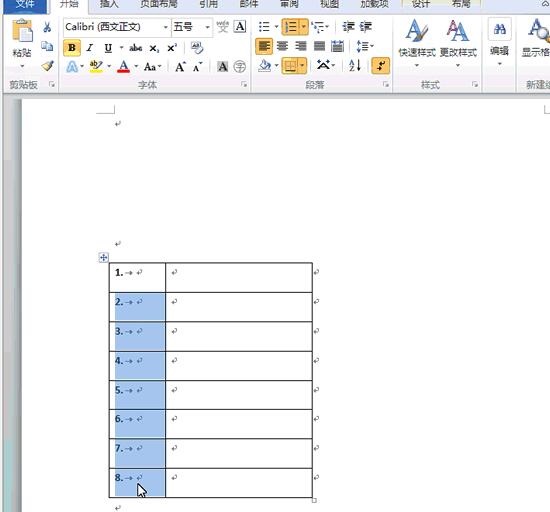
Task: Apply yellow text highlight color
Action: tap(96, 66)
